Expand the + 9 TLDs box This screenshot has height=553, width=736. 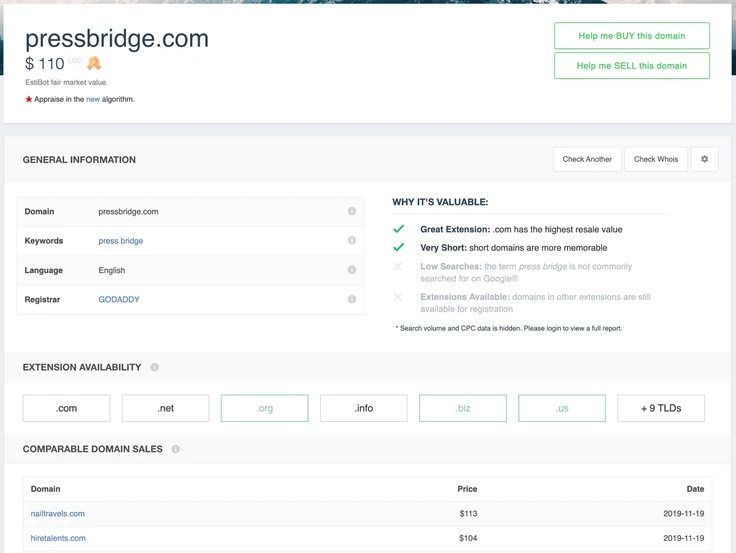pyautogui.click(x=661, y=408)
